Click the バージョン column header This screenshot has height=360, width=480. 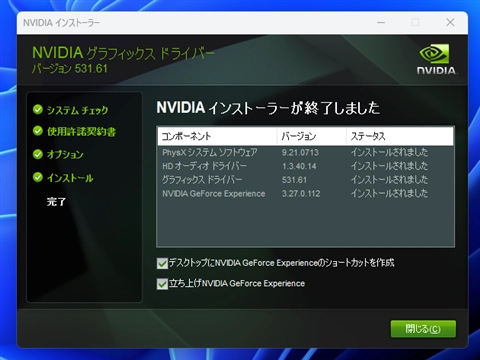(x=311, y=136)
